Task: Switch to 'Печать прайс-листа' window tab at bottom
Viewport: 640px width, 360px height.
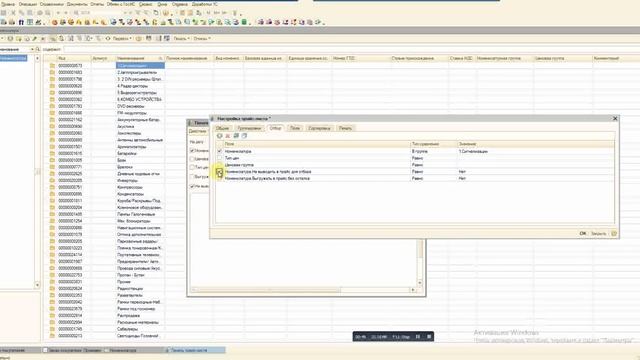Action: 195,350
